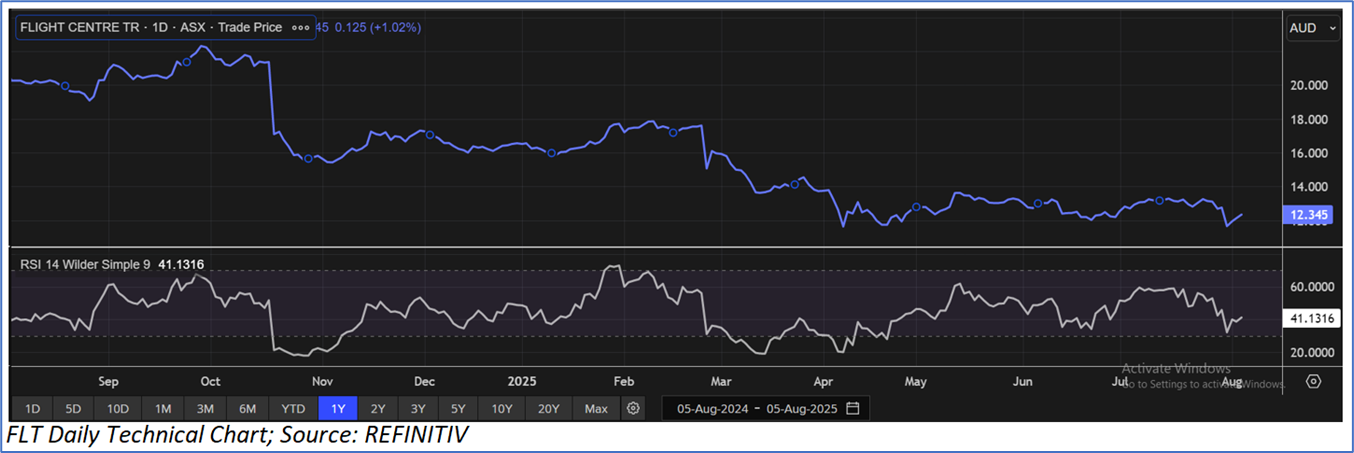Viewport: 1354px width, 453px height.
Task: Click the 12.345 current price tag
Action: (x=1308, y=215)
